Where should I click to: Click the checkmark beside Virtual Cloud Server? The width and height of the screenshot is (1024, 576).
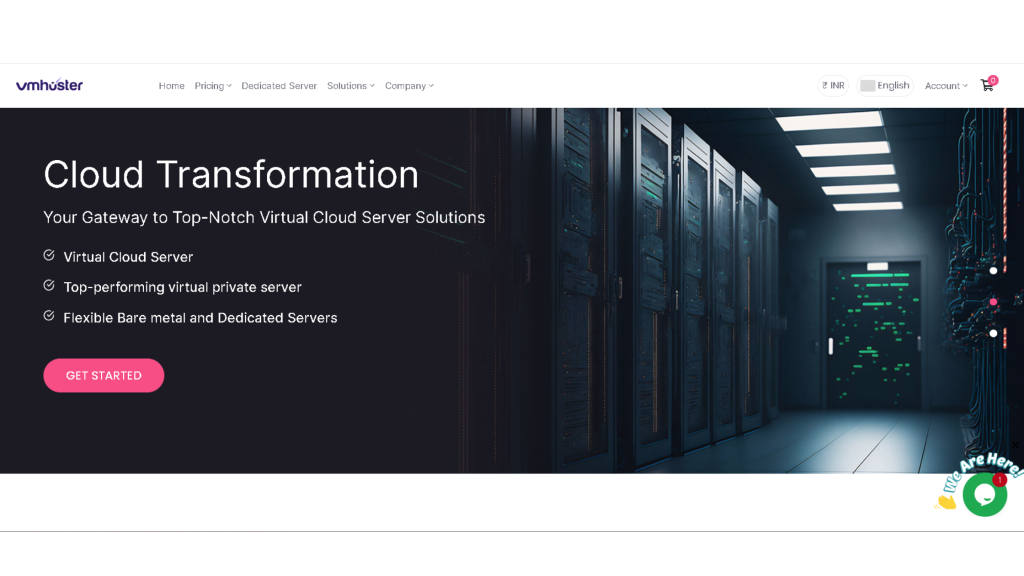point(49,256)
